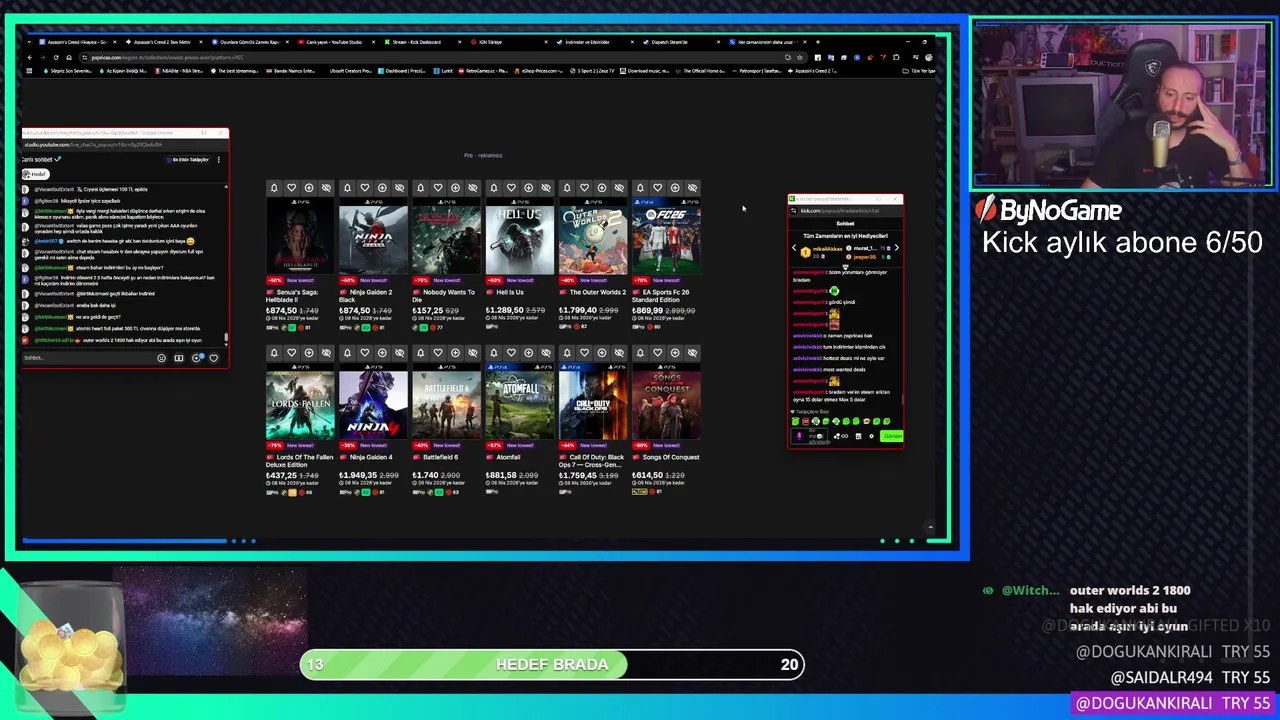The height and width of the screenshot is (720, 1280).
Task: Hide EA Sports FC 26 with crossed-eye icon
Action: pyautogui.click(x=691, y=188)
